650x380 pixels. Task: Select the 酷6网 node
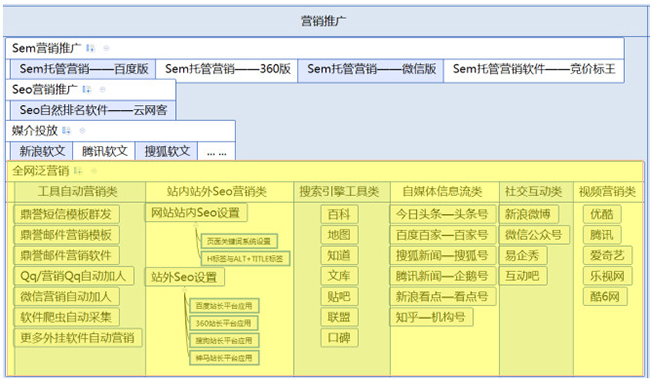(x=604, y=297)
